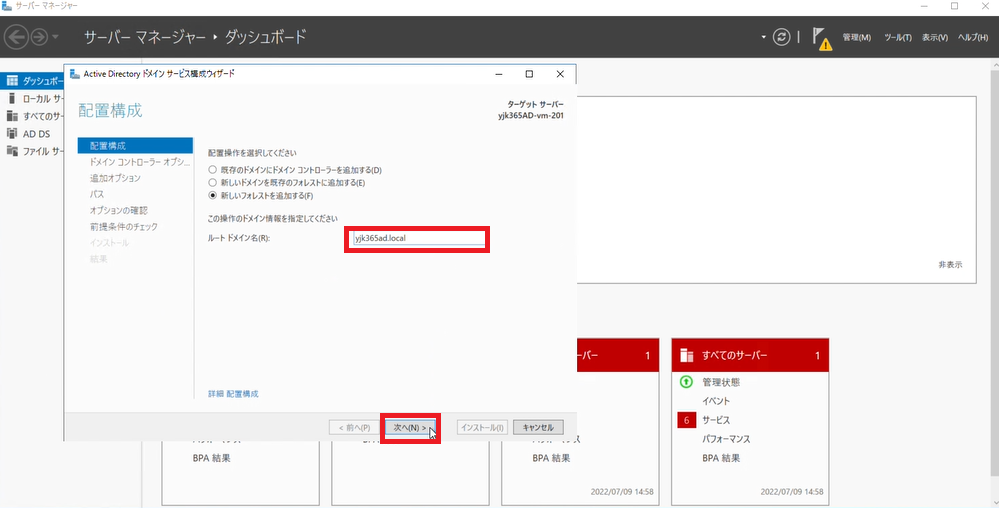Image resolution: width=999 pixels, height=508 pixels.
Task: Click the root domain name input field
Action: (x=418, y=238)
